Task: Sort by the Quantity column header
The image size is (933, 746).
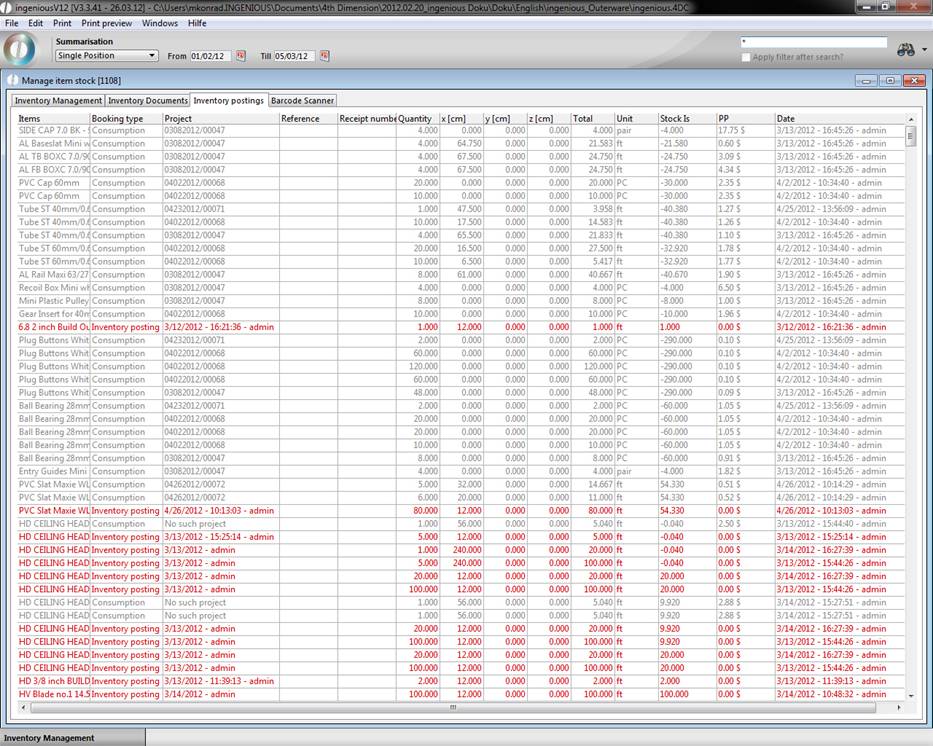Action: (415, 118)
